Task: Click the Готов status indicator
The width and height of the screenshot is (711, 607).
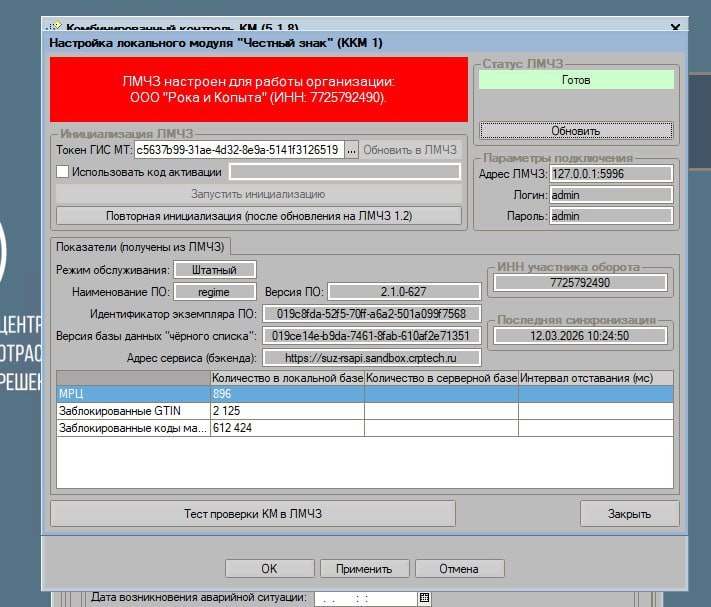Action: pos(576,80)
